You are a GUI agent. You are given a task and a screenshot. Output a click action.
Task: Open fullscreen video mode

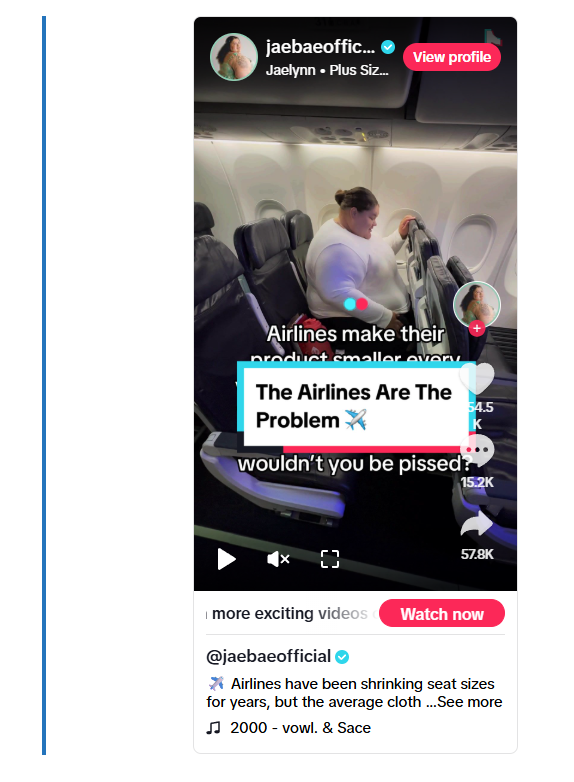[330, 559]
